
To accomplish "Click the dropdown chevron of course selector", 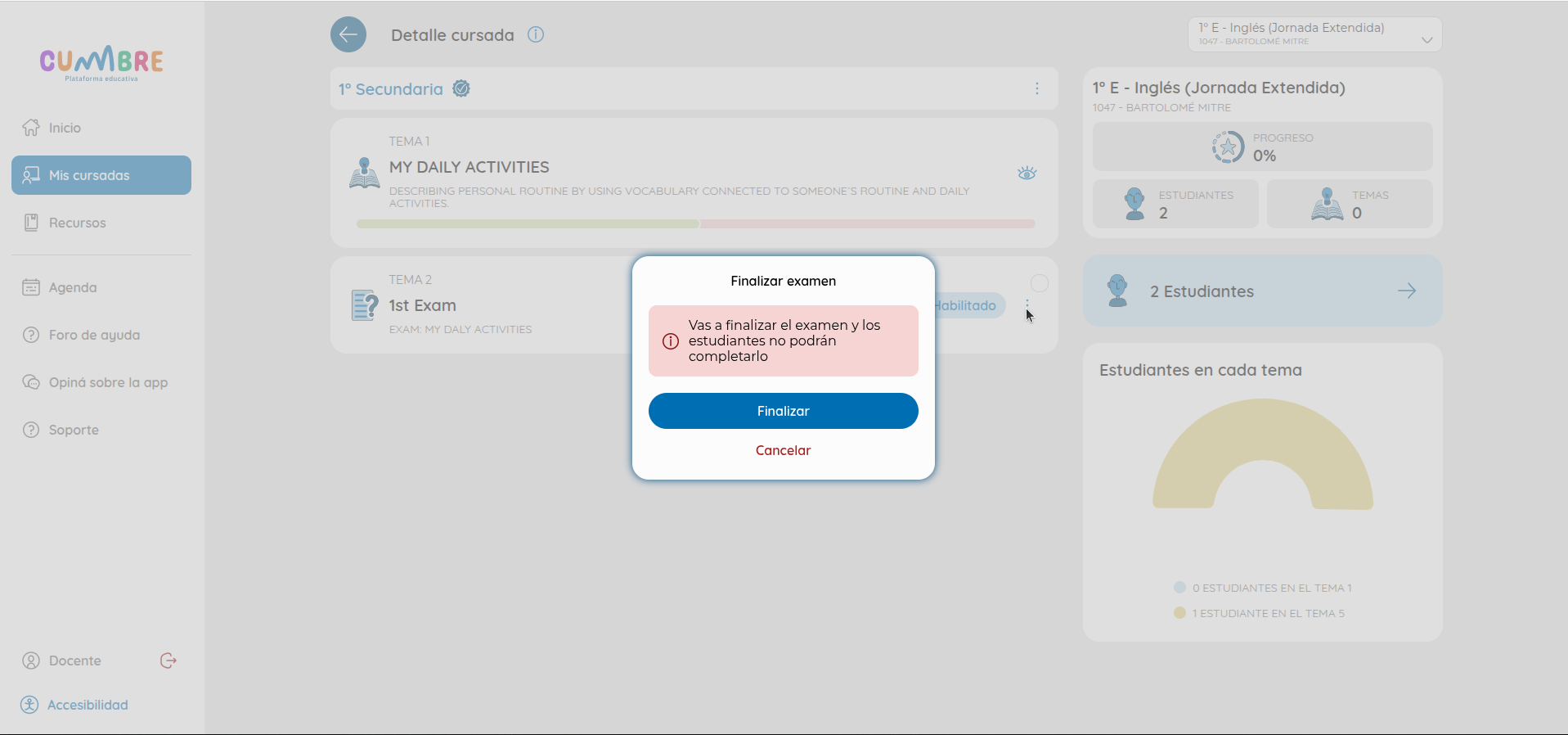I will pos(1427,40).
